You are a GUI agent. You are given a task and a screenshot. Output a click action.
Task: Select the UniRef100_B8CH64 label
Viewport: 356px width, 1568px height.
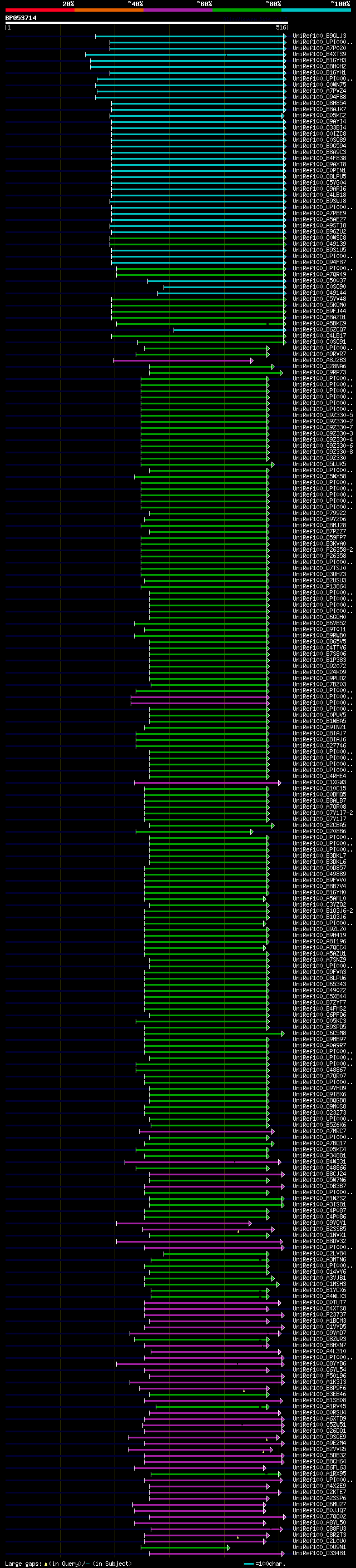tap(319, 1461)
